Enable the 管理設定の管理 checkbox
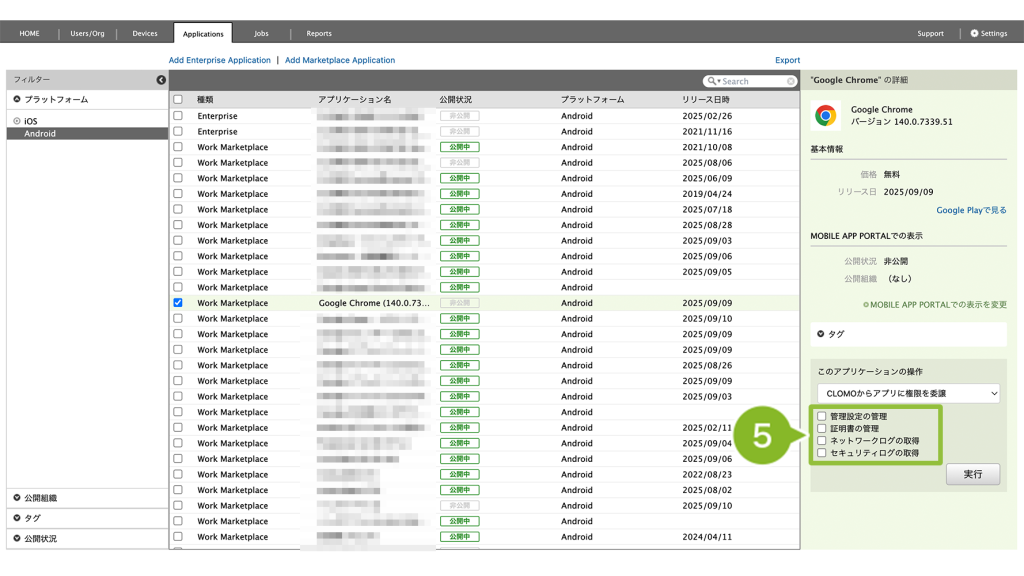 point(822,416)
